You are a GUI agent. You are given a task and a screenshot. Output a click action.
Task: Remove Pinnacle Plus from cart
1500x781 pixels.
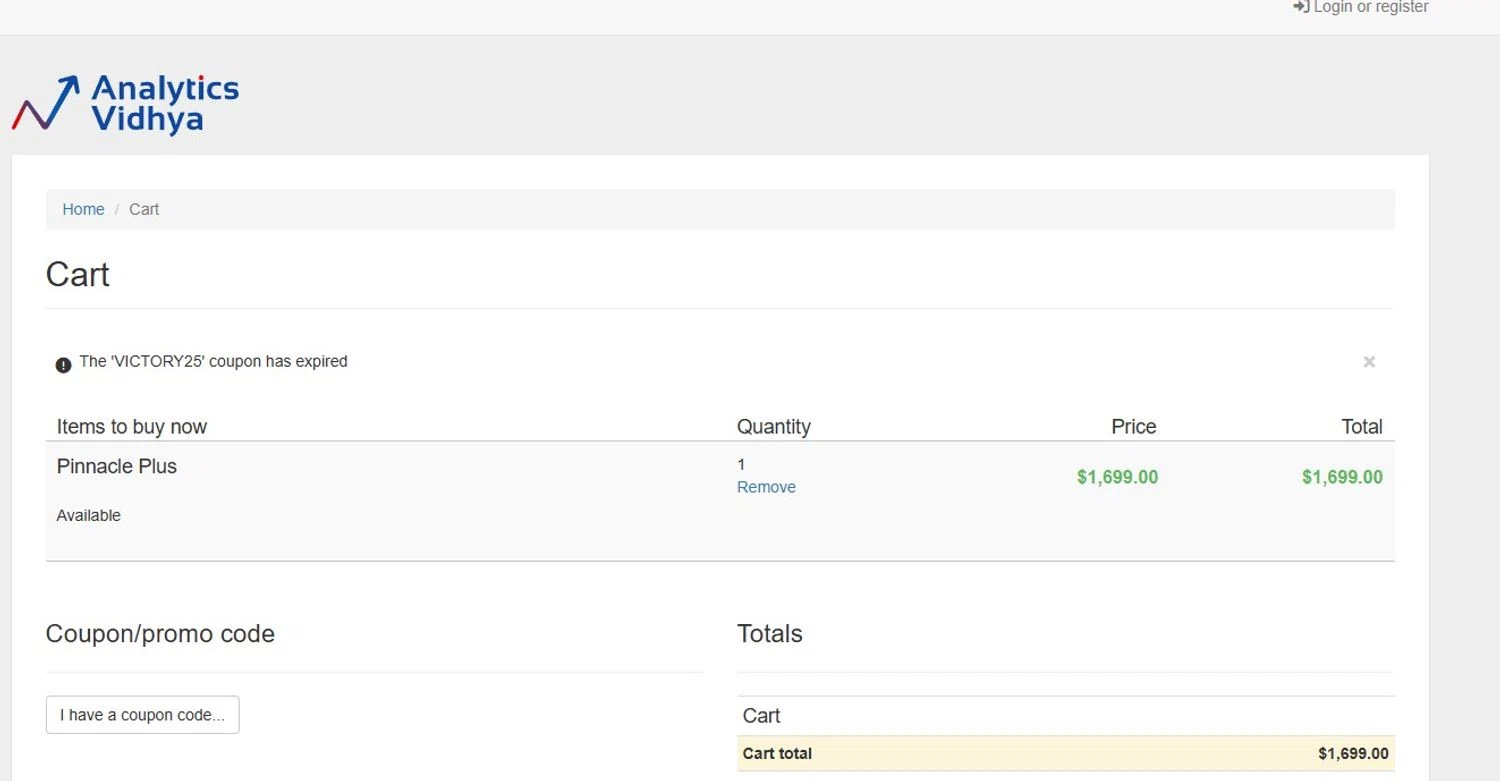[766, 487]
